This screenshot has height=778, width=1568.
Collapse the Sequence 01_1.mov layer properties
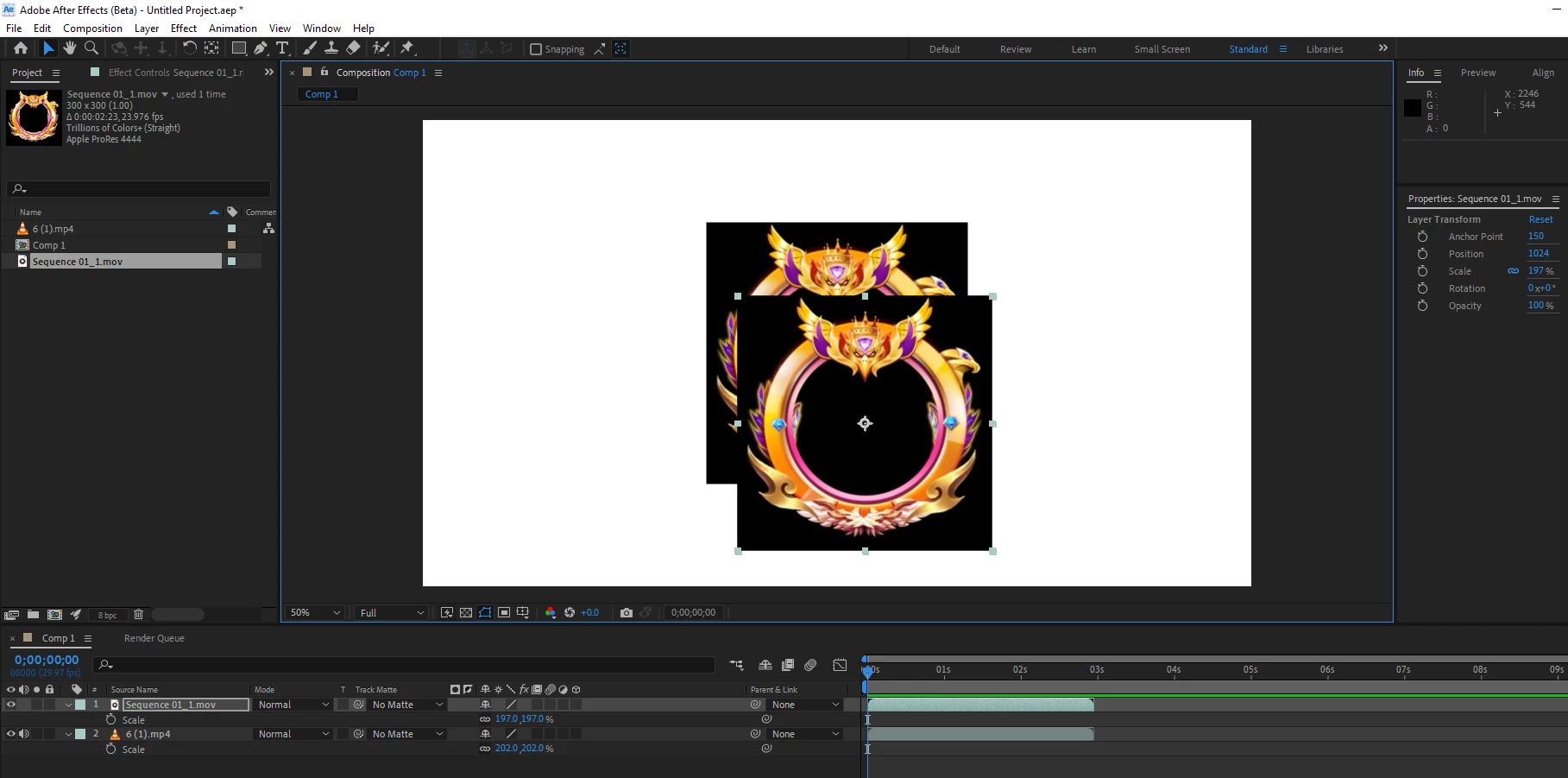[68, 705]
